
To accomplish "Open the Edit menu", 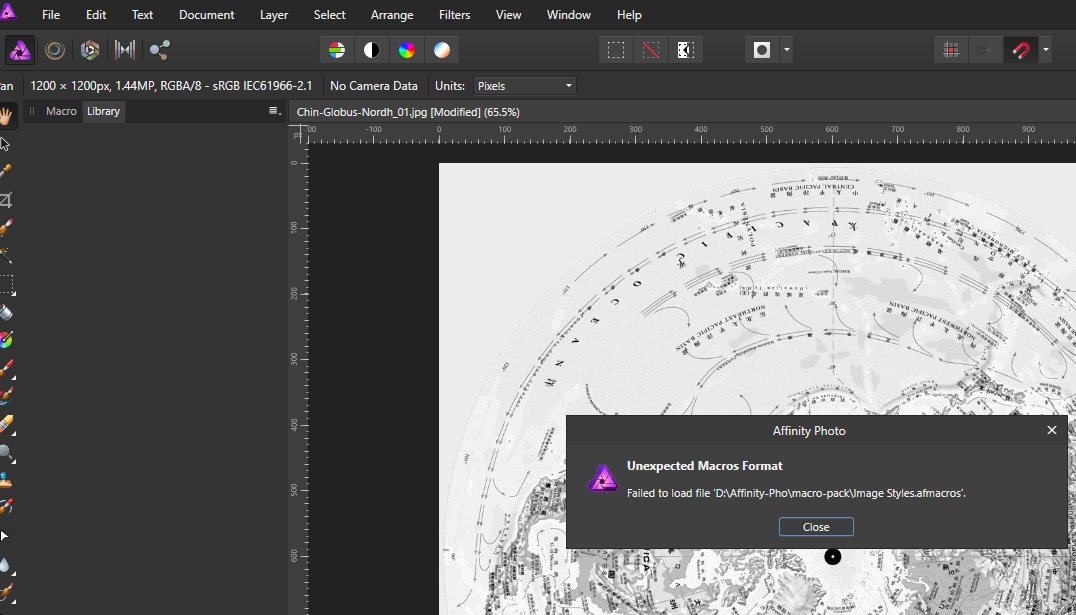I will [96, 14].
